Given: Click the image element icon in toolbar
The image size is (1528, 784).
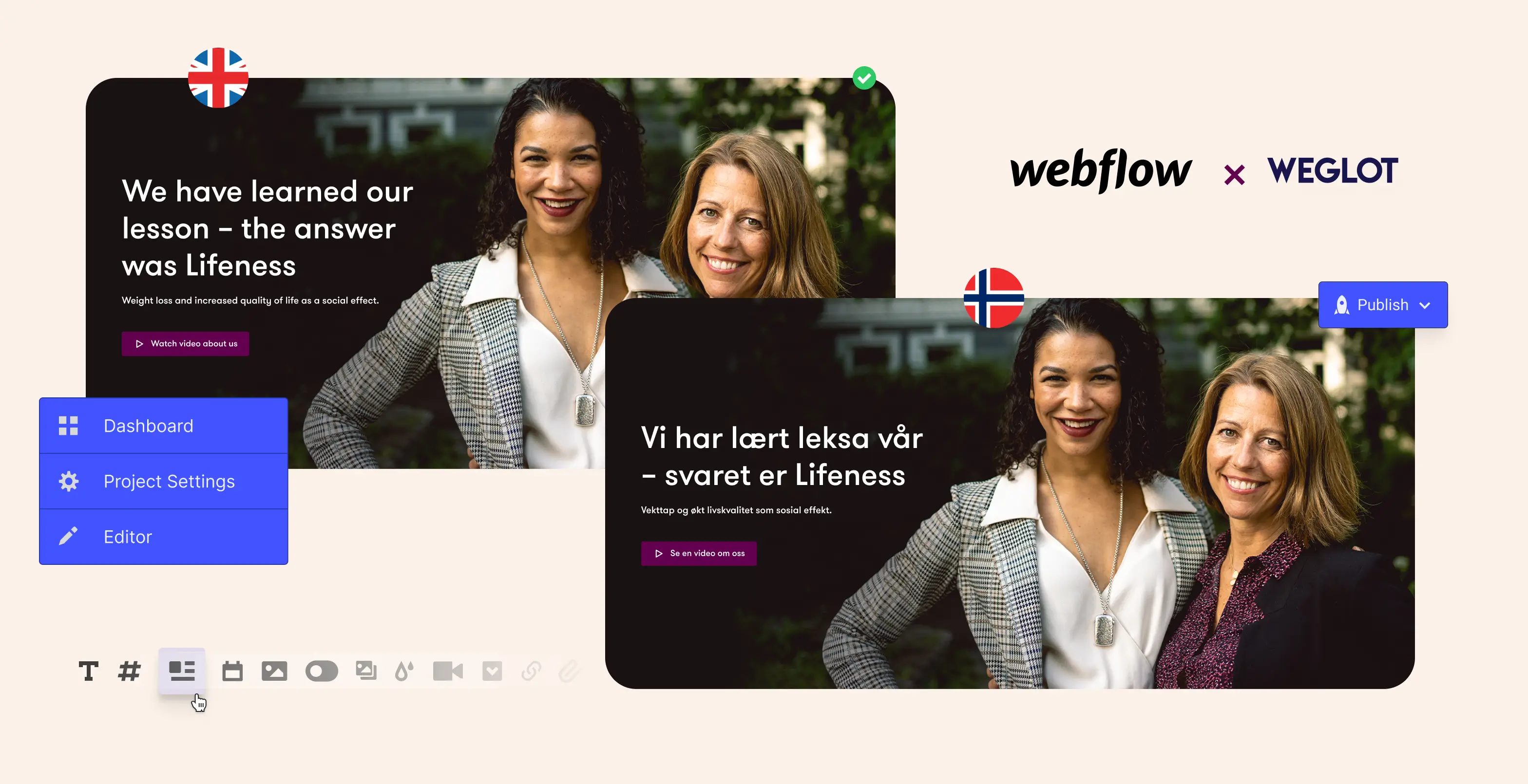Looking at the screenshot, I should 275,672.
